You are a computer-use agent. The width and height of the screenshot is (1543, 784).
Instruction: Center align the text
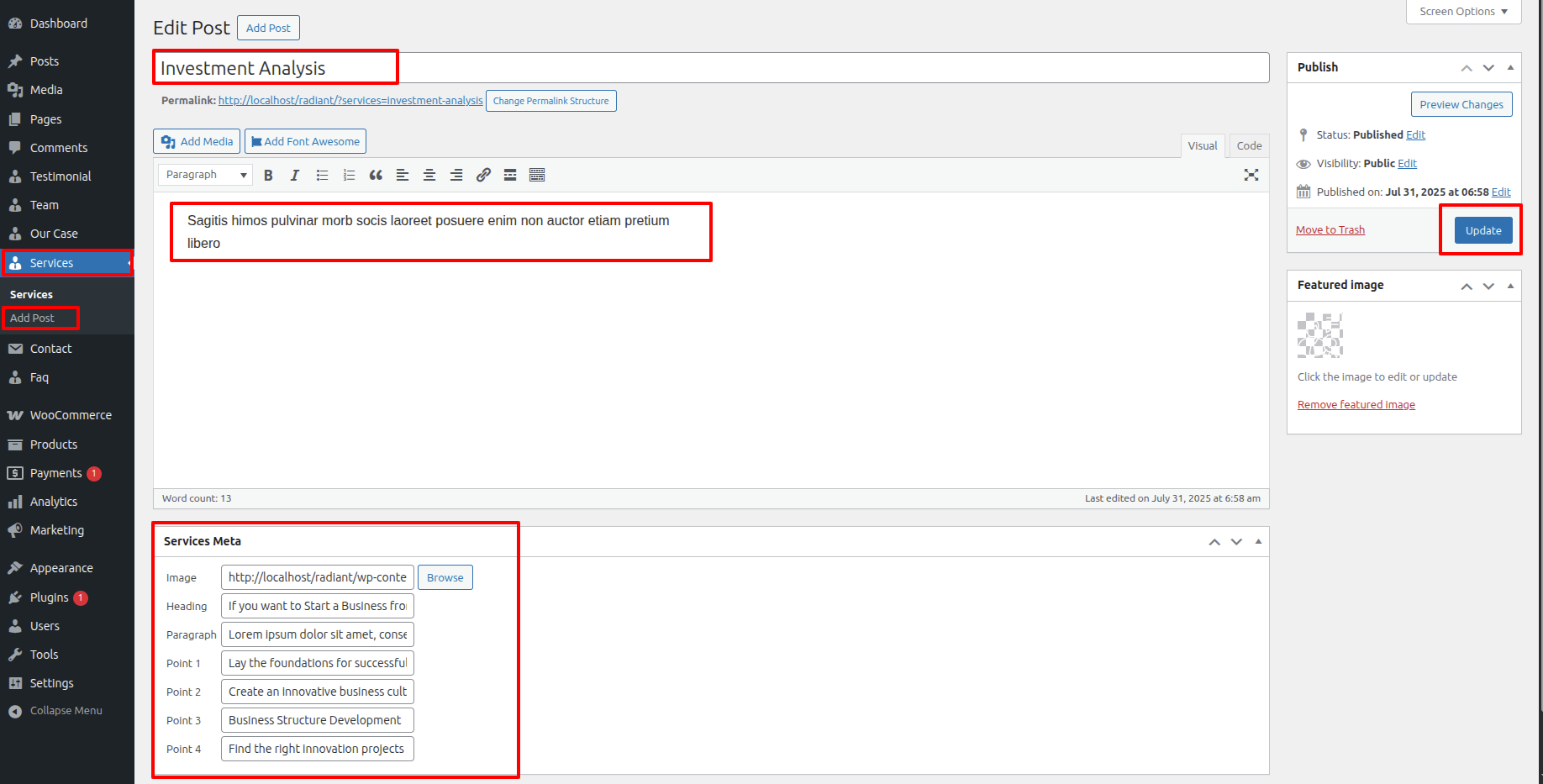click(429, 175)
